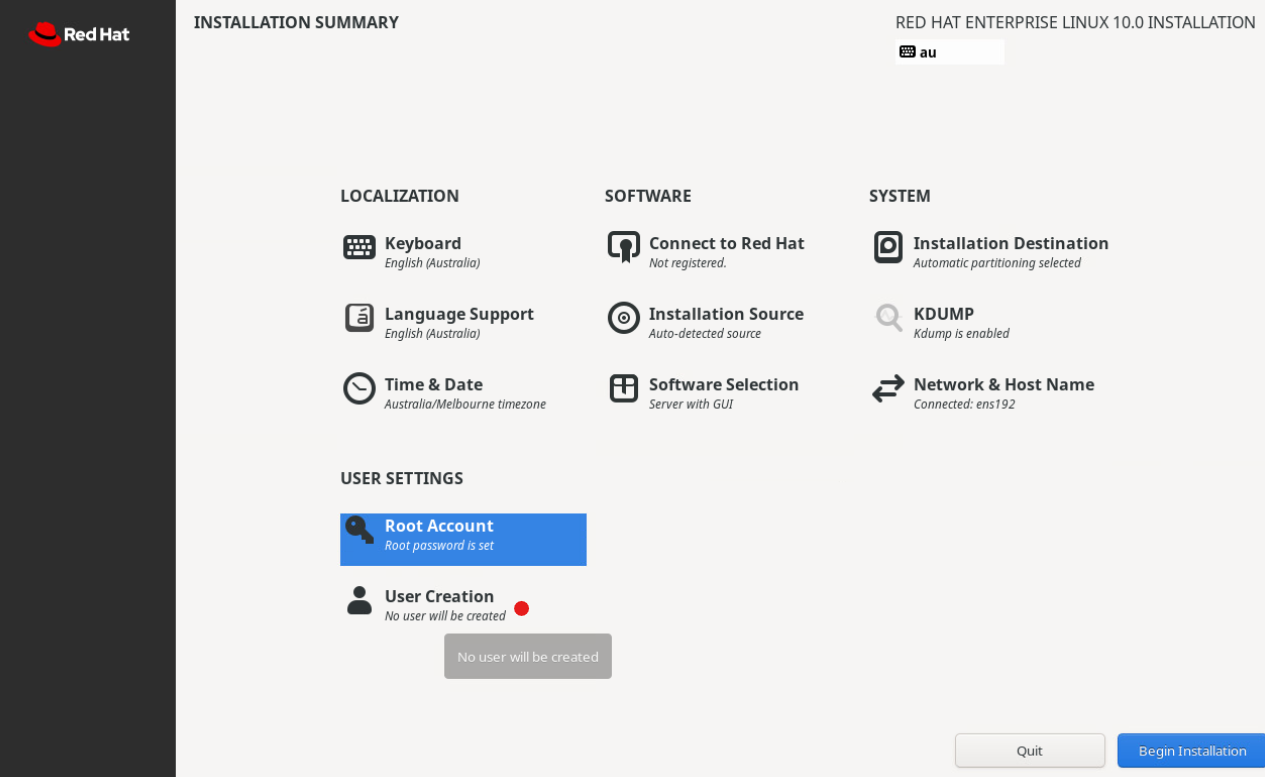
Task: Open the Network & Host Name arrows icon
Action: point(888,388)
